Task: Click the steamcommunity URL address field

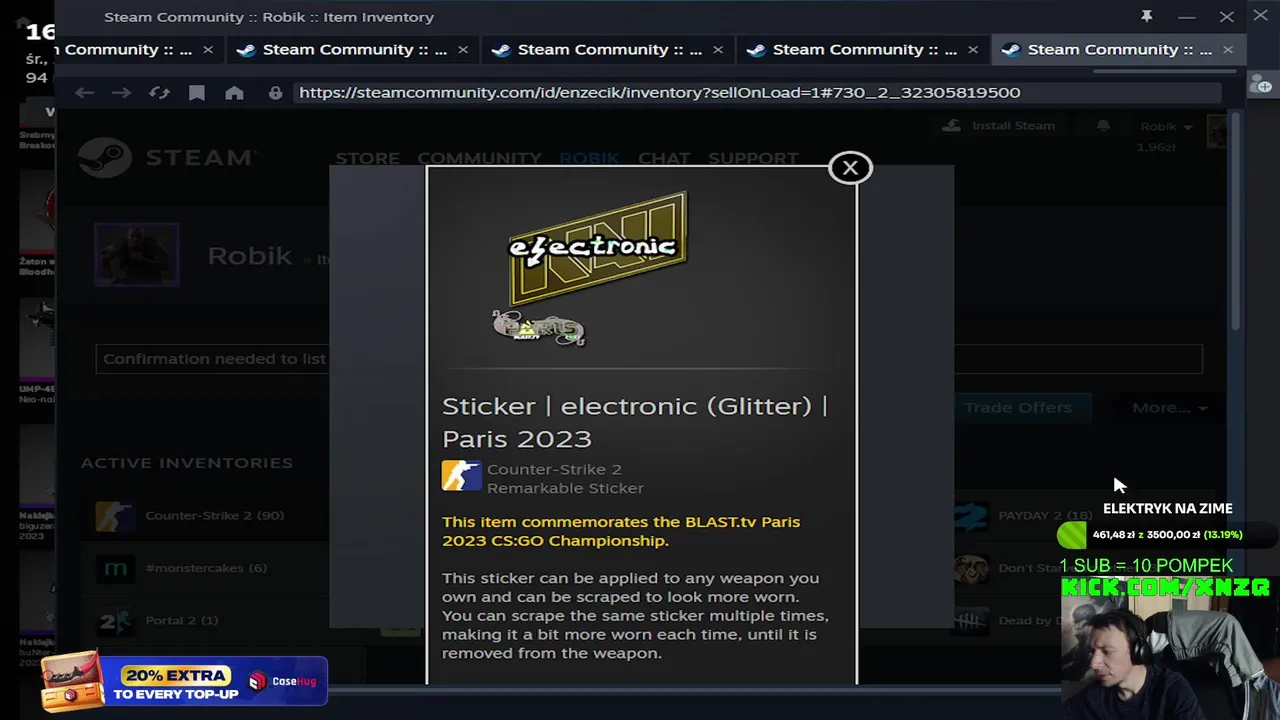Action: click(758, 92)
